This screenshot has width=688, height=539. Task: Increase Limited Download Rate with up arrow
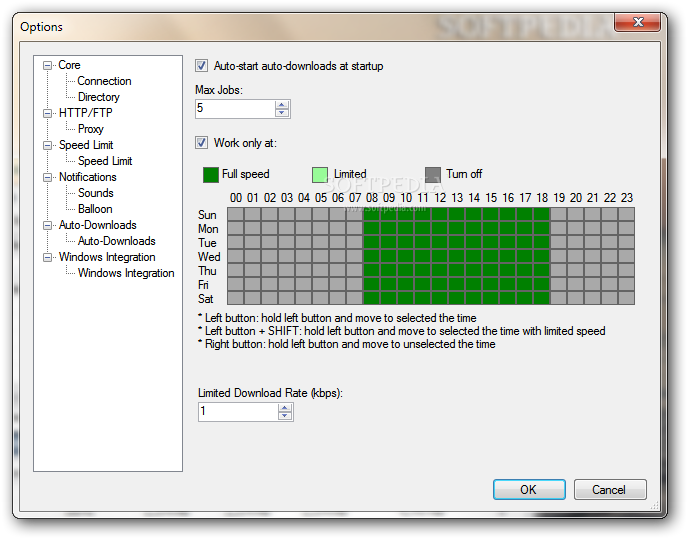[284, 408]
